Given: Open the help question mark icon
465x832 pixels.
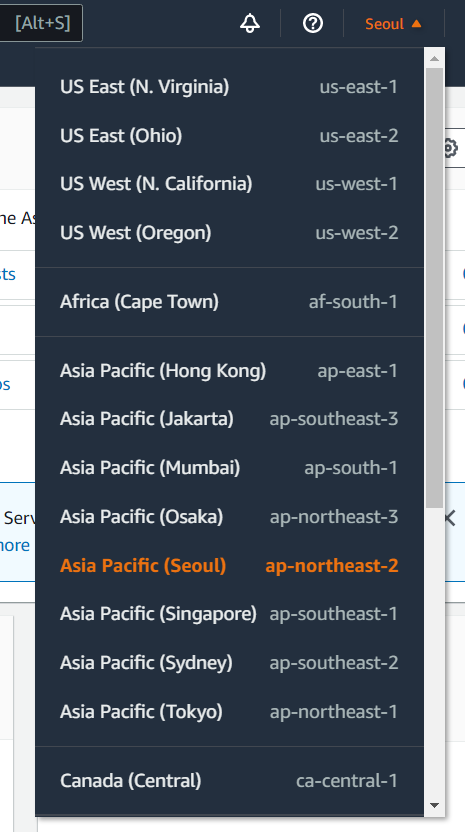Looking at the screenshot, I should [x=313, y=23].
